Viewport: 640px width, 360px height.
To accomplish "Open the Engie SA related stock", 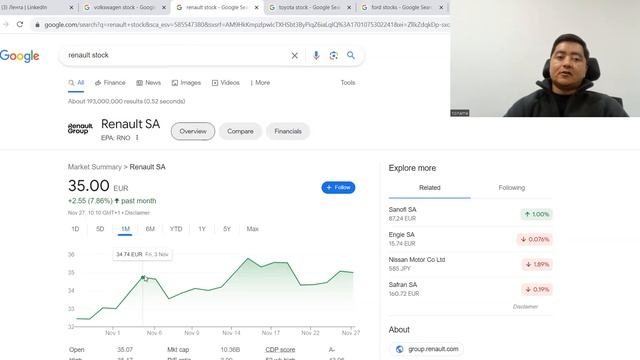I will [470, 239].
